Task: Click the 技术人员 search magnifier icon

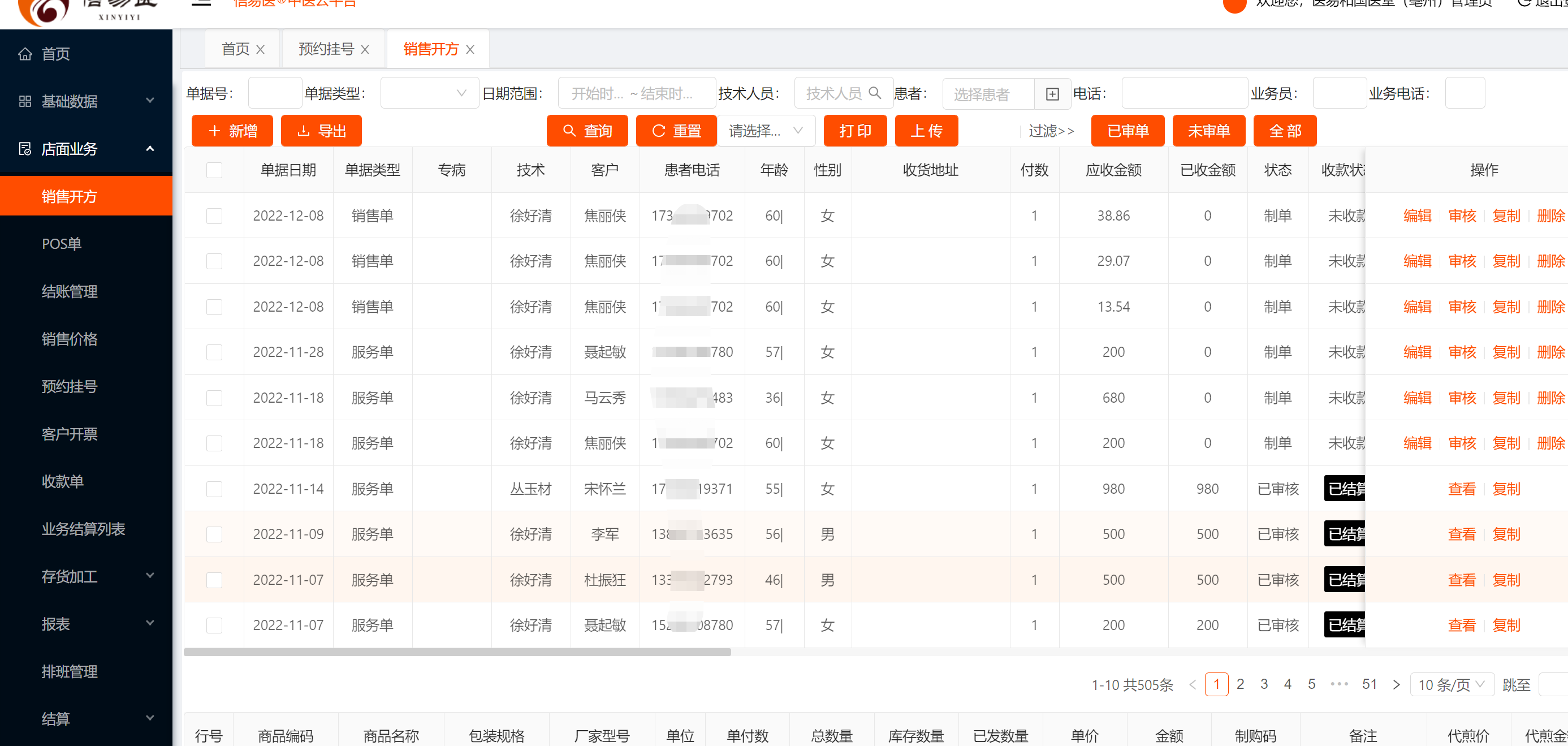Action: 875,93
